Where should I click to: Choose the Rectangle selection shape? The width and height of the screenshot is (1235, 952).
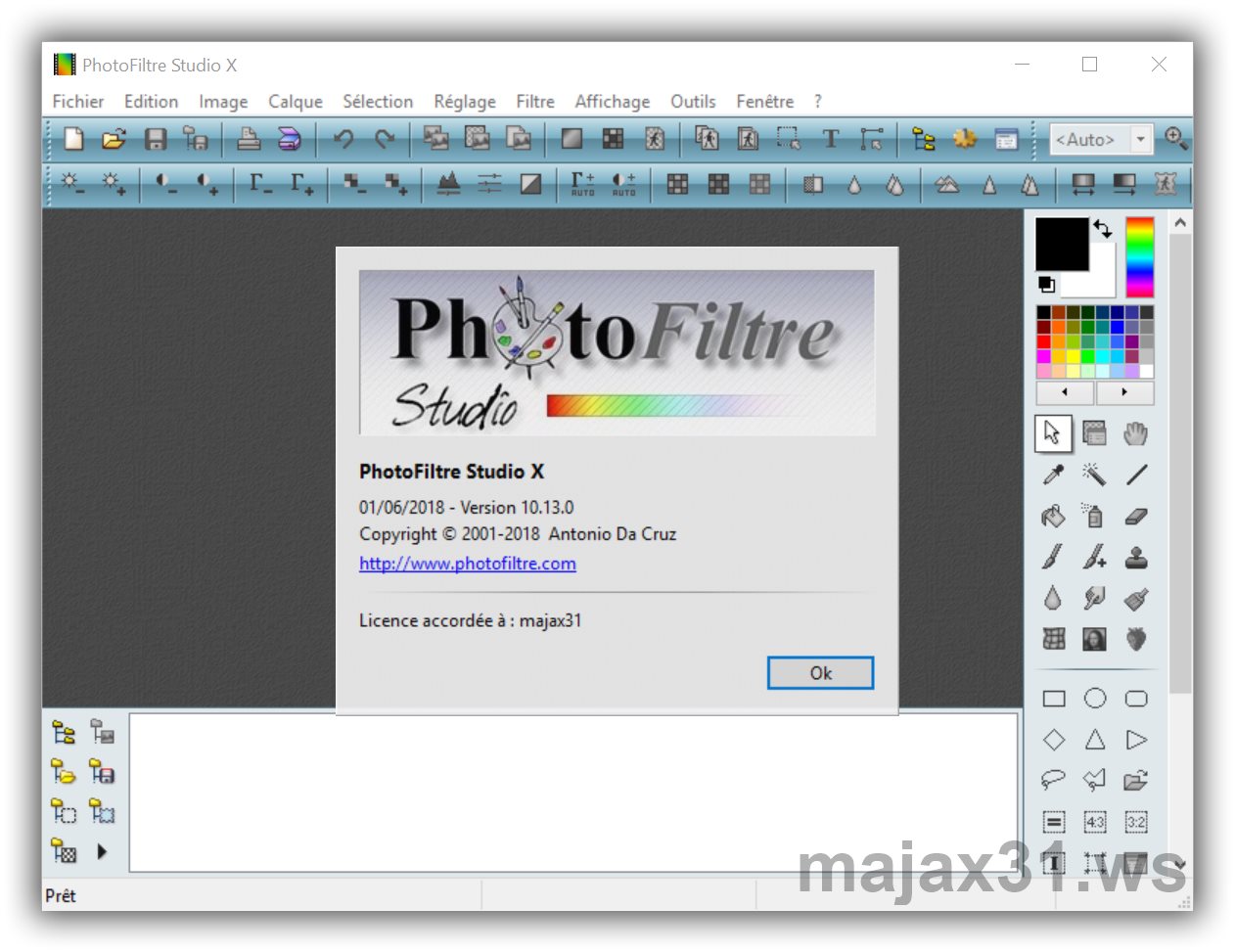coord(1054,699)
